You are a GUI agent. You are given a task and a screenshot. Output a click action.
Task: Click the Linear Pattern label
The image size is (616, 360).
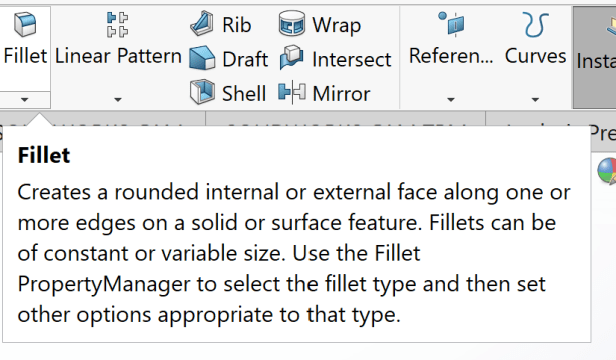click(x=118, y=56)
